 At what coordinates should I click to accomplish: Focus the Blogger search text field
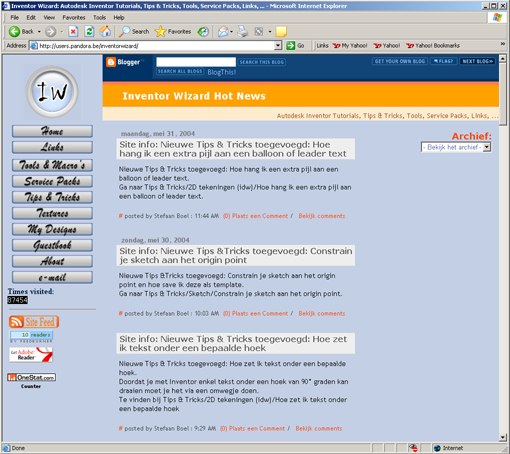point(196,62)
